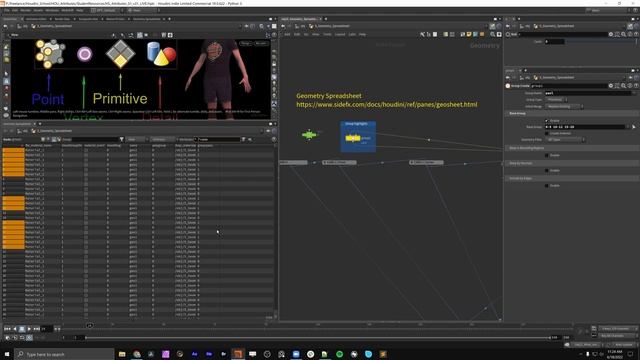The width and height of the screenshot is (640, 360).
Task: Open the Edit menu in main menubar
Action: coord(15,10)
